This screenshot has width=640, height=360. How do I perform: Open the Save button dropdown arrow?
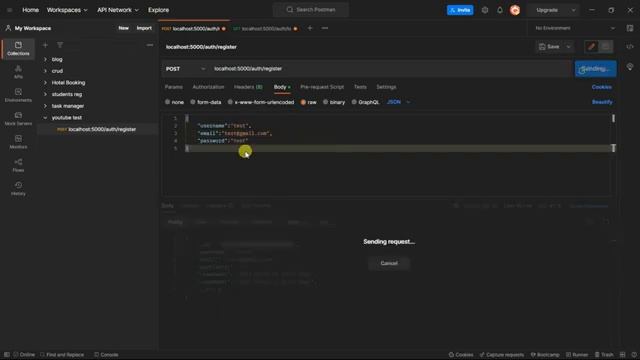tap(568, 47)
